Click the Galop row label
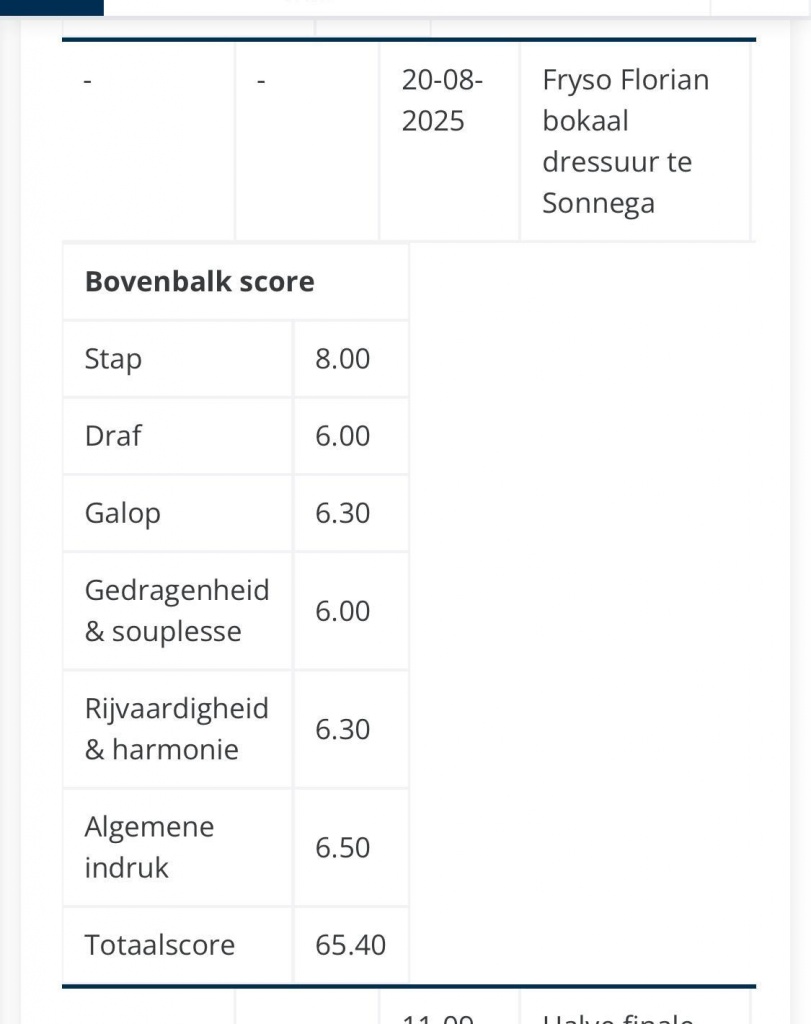This screenshot has height=1024, width=811. (122, 513)
